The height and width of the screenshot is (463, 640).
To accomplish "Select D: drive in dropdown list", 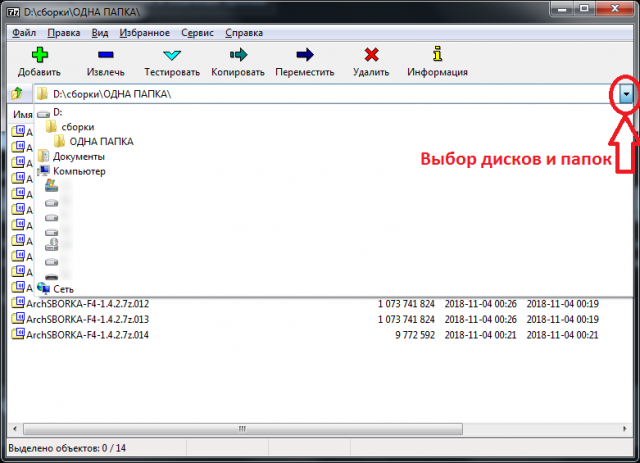I will coord(58,113).
